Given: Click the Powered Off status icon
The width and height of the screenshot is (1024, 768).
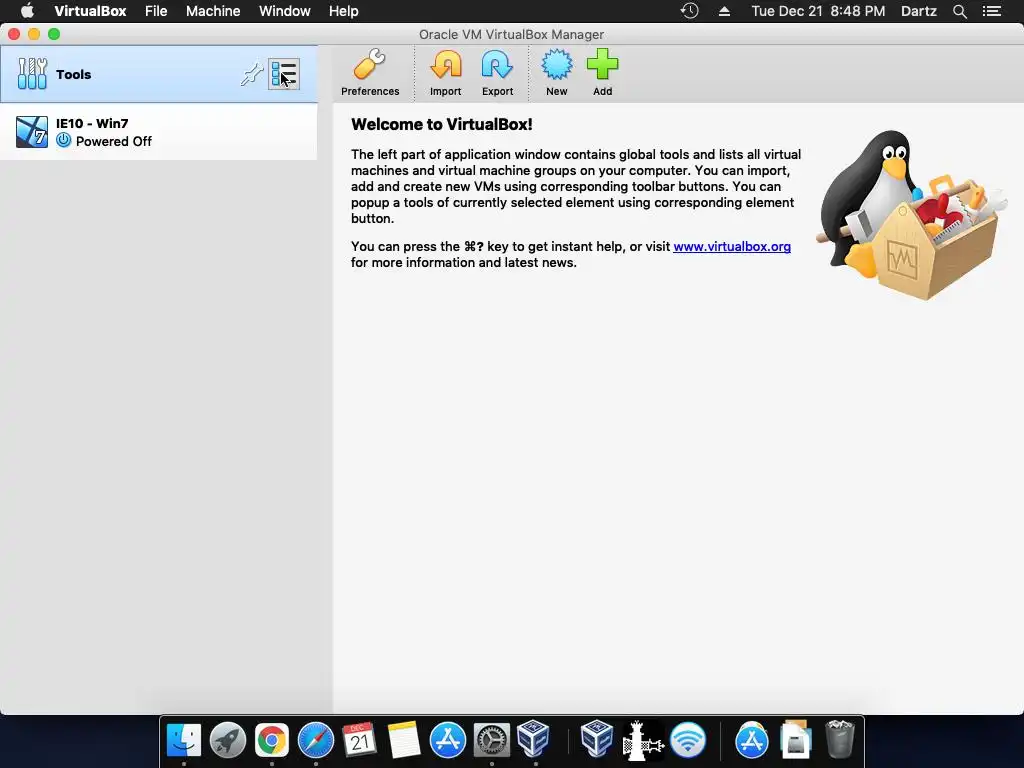Looking at the screenshot, I should (63, 140).
